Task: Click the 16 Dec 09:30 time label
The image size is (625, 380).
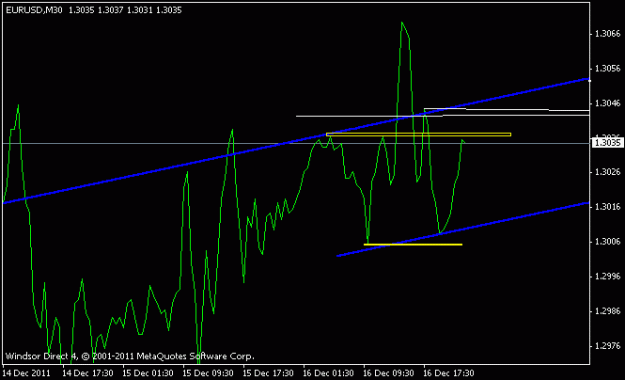Action: tap(389, 373)
